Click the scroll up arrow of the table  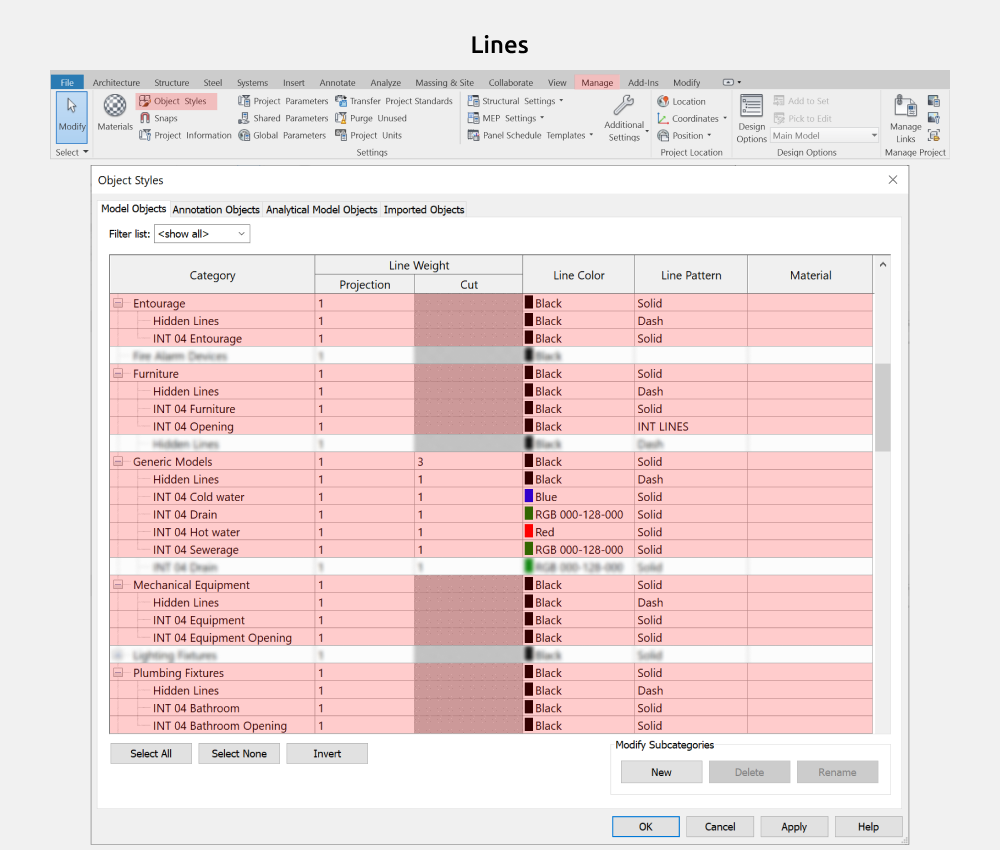click(883, 265)
